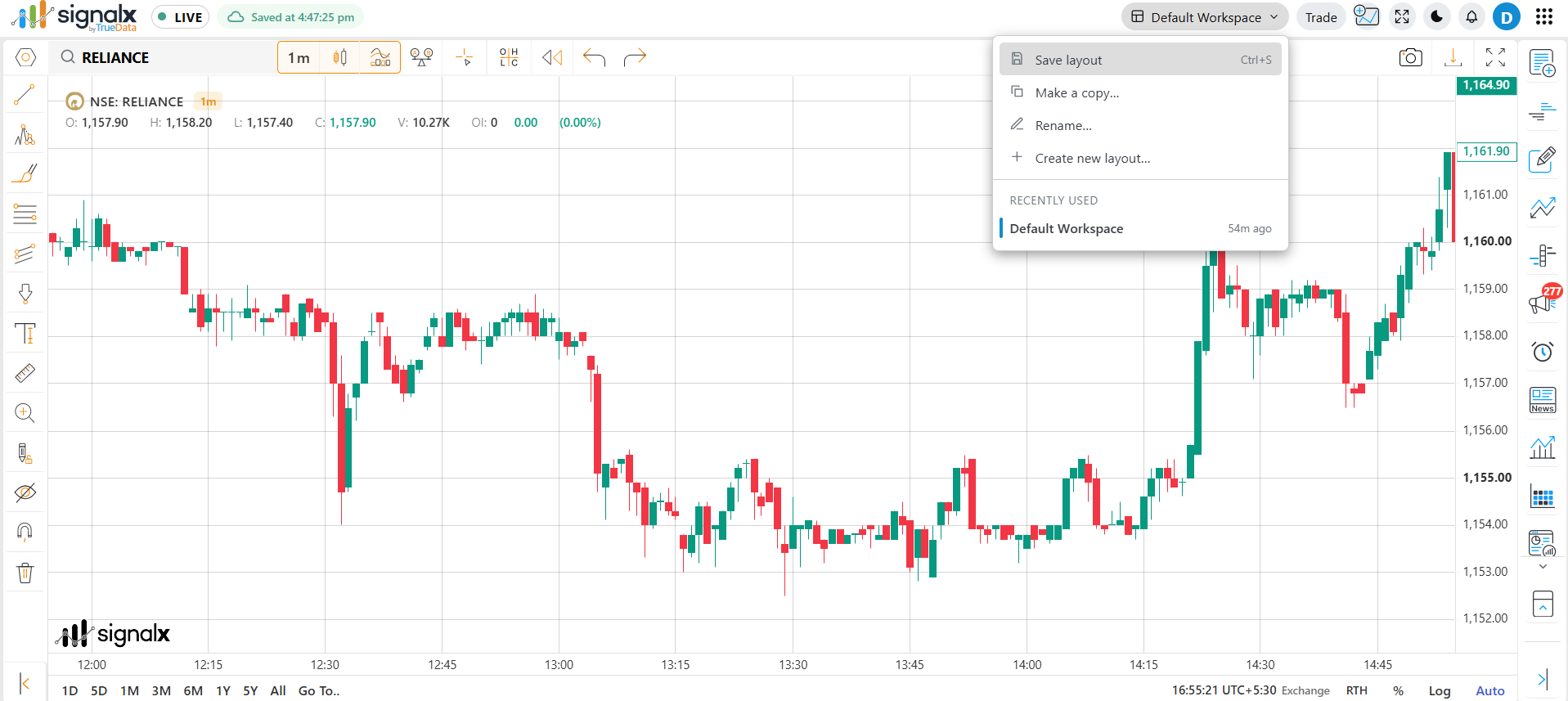Viewport: 1568px width, 701px height.
Task: Open the user profile avatar D
Action: click(1506, 17)
